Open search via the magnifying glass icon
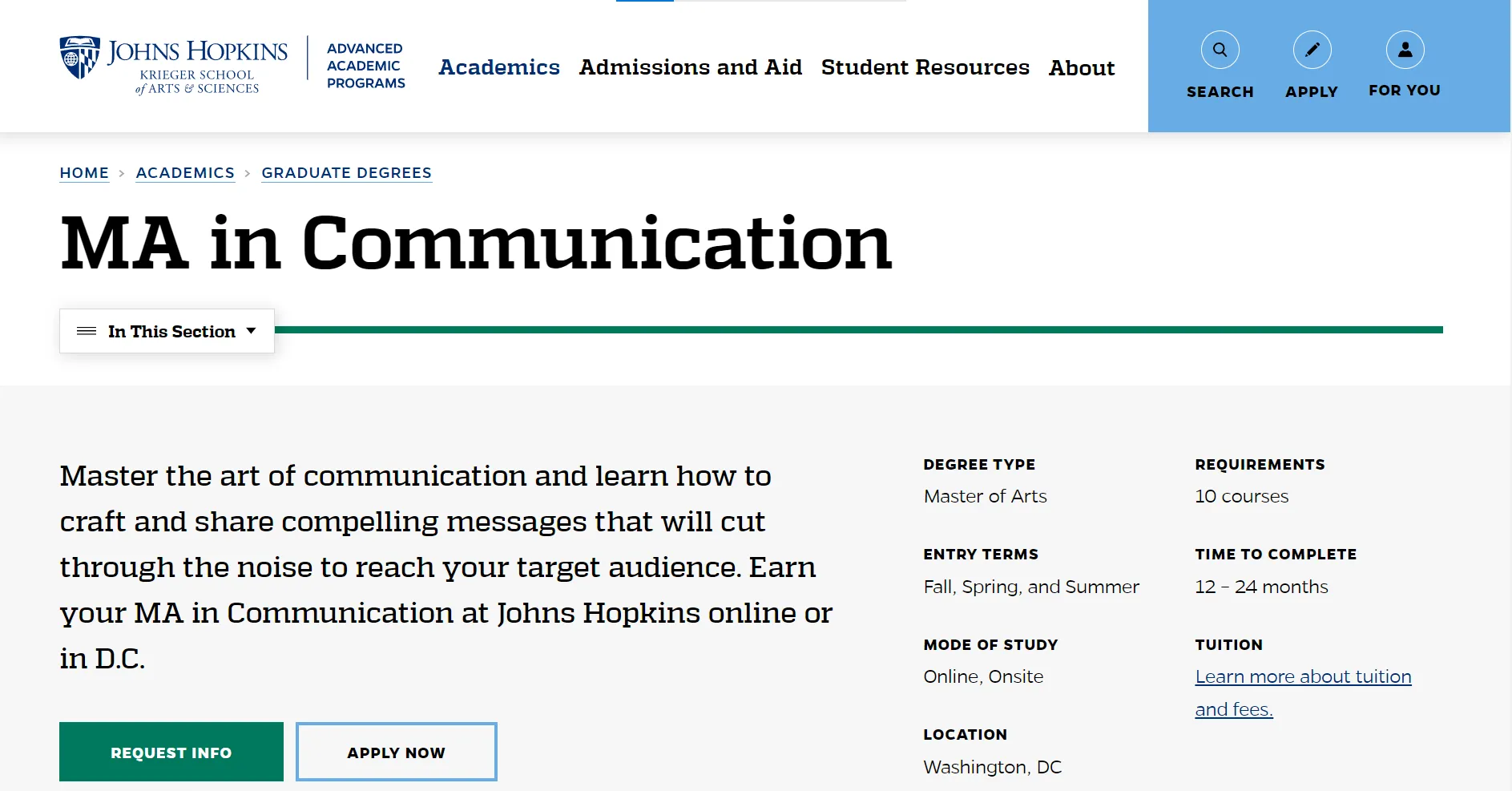 pos(1220,50)
